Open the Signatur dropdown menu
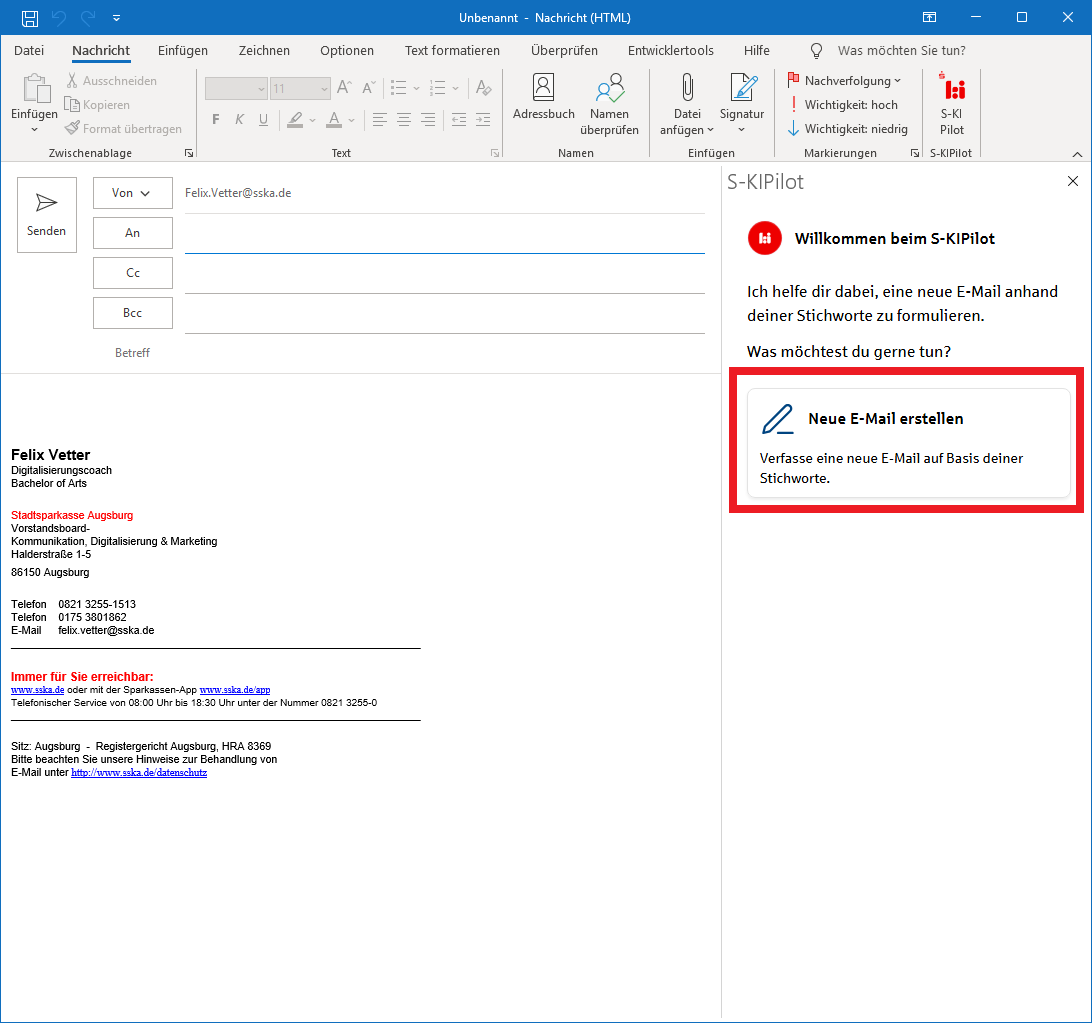This screenshot has width=1092, height=1023. pyautogui.click(x=742, y=103)
